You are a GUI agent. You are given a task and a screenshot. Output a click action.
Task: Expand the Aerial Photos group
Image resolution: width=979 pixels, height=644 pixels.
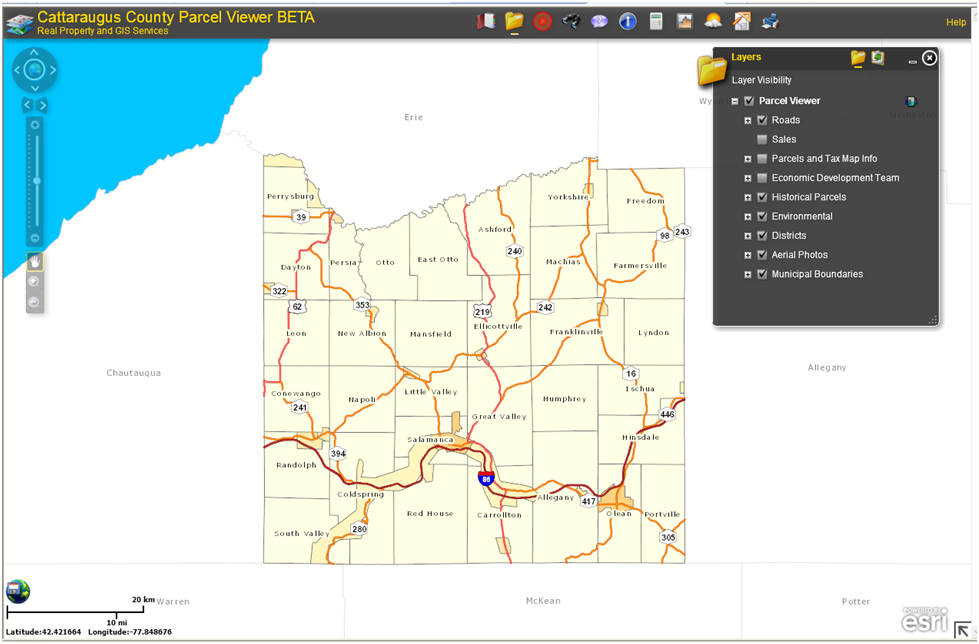[747, 255]
